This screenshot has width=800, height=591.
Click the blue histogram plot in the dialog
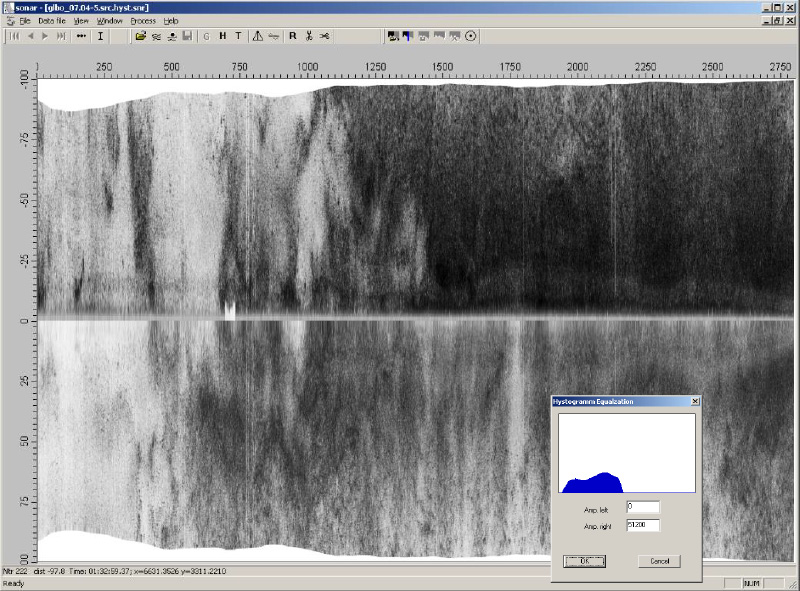(627, 453)
